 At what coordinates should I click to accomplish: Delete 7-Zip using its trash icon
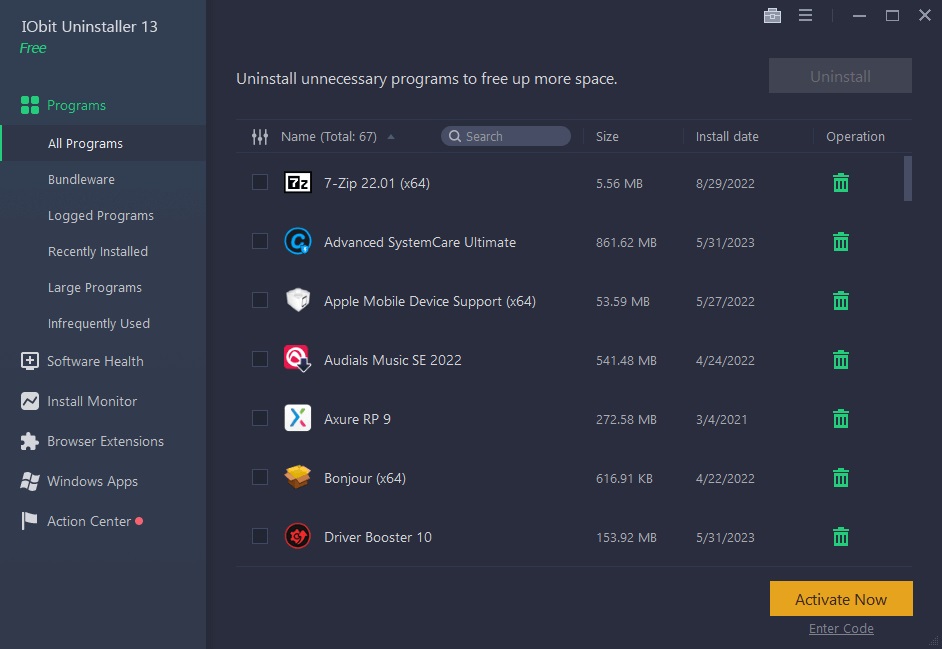coord(840,183)
